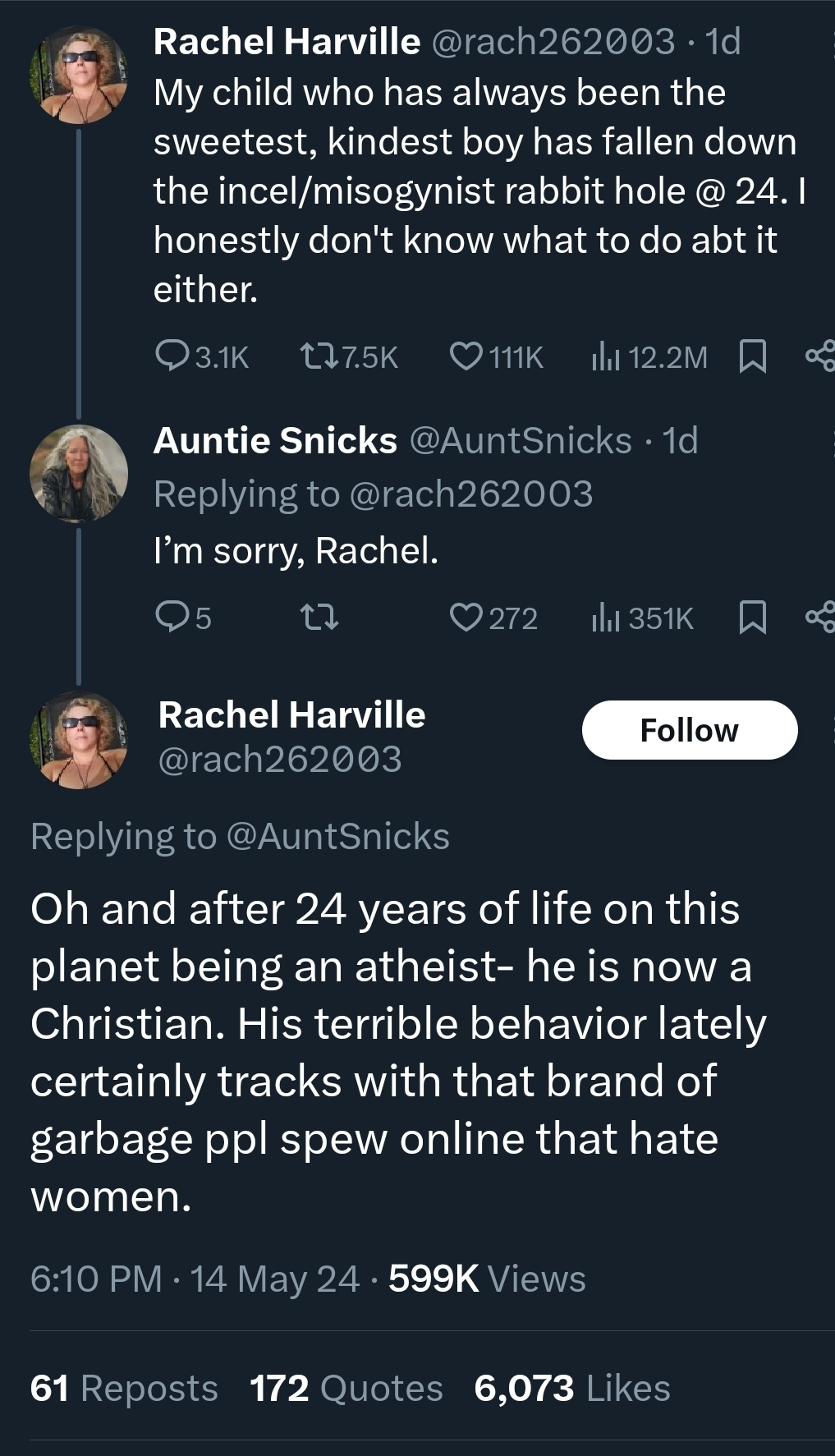Image resolution: width=835 pixels, height=1456 pixels.
Task: Open Auntie Snicks' profile picture
Action: pos(79,474)
